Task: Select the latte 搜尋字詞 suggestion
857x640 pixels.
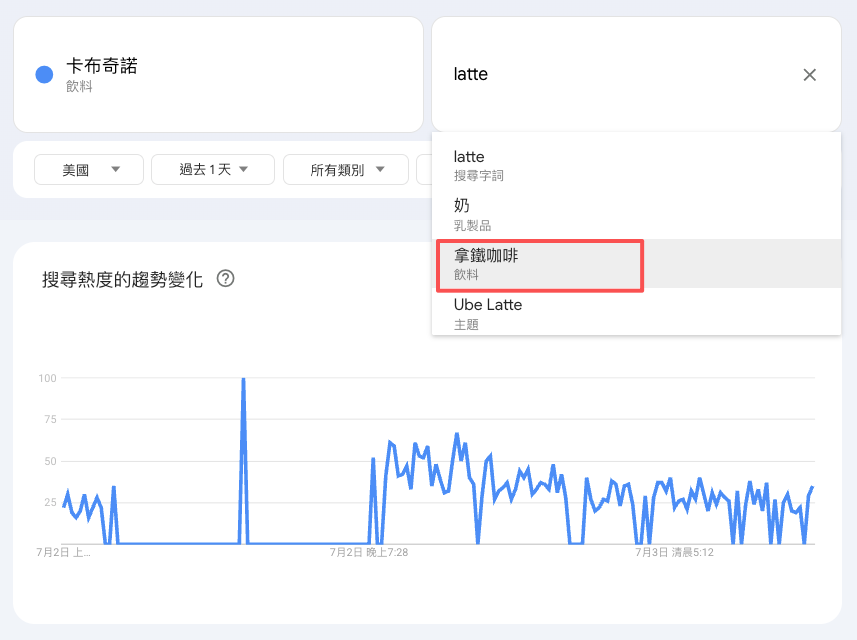Action: point(636,165)
